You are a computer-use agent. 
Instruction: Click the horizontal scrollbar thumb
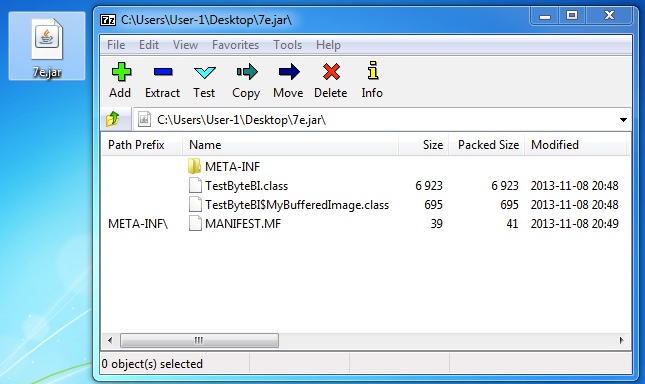[x=199, y=340]
